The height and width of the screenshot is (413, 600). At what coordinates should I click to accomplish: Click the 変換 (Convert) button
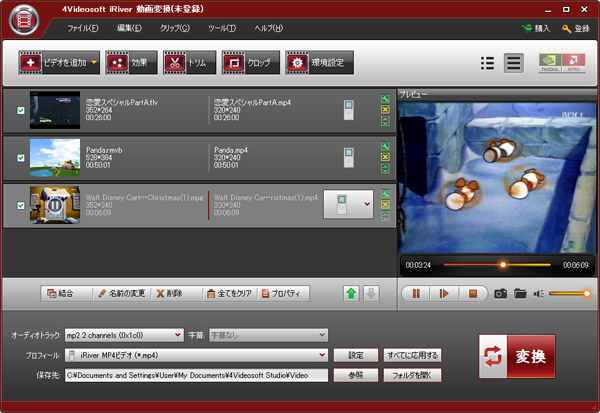click(x=517, y=356)
